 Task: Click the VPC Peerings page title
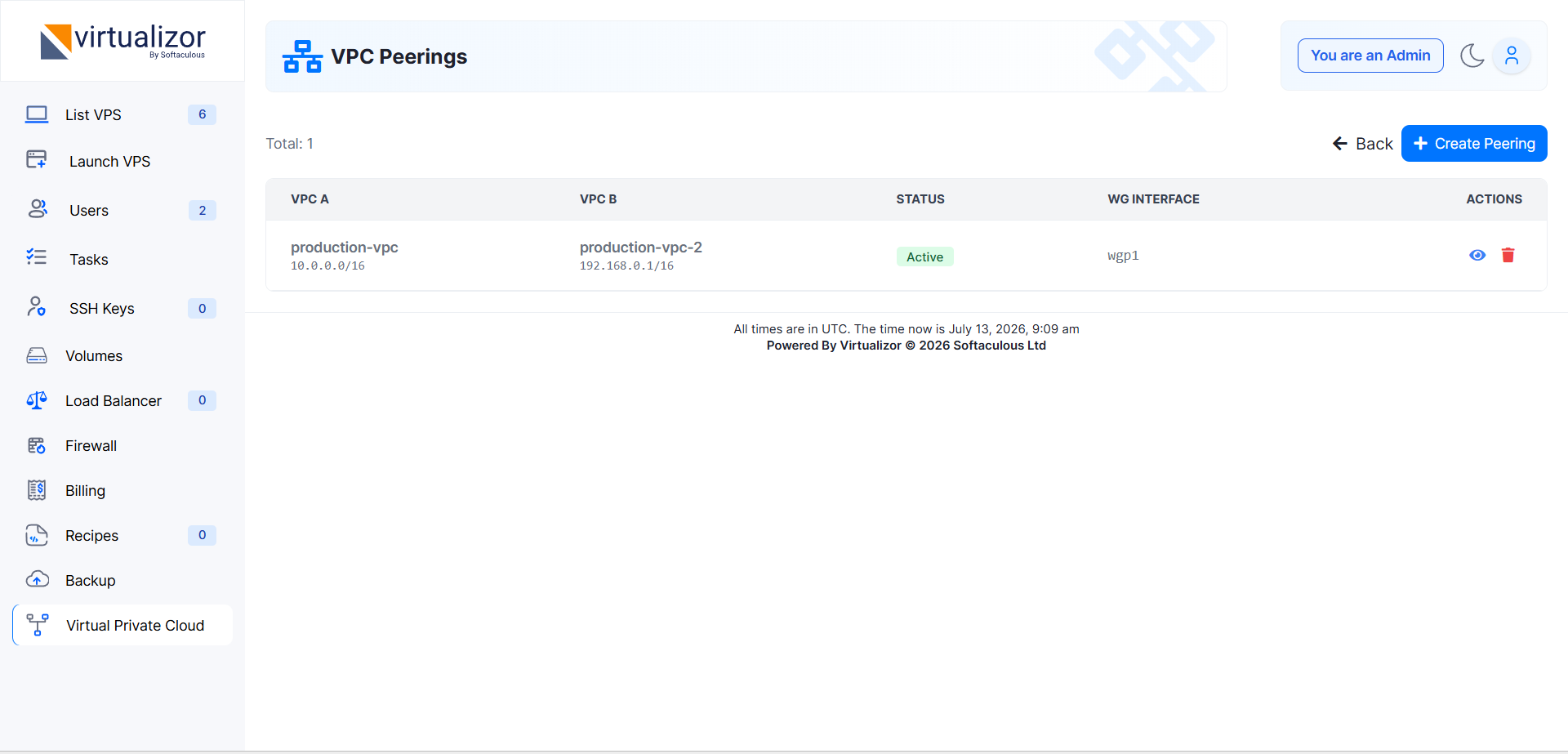pyautogui.click(x=399, y=56)
